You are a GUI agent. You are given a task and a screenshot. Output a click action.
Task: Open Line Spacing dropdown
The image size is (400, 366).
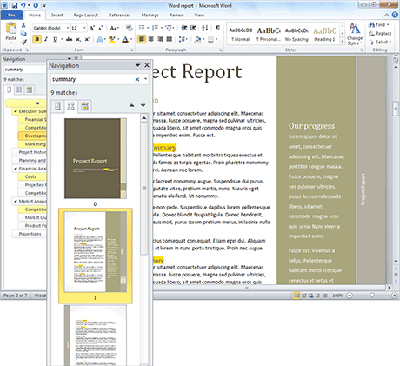[x=183, y=39]
